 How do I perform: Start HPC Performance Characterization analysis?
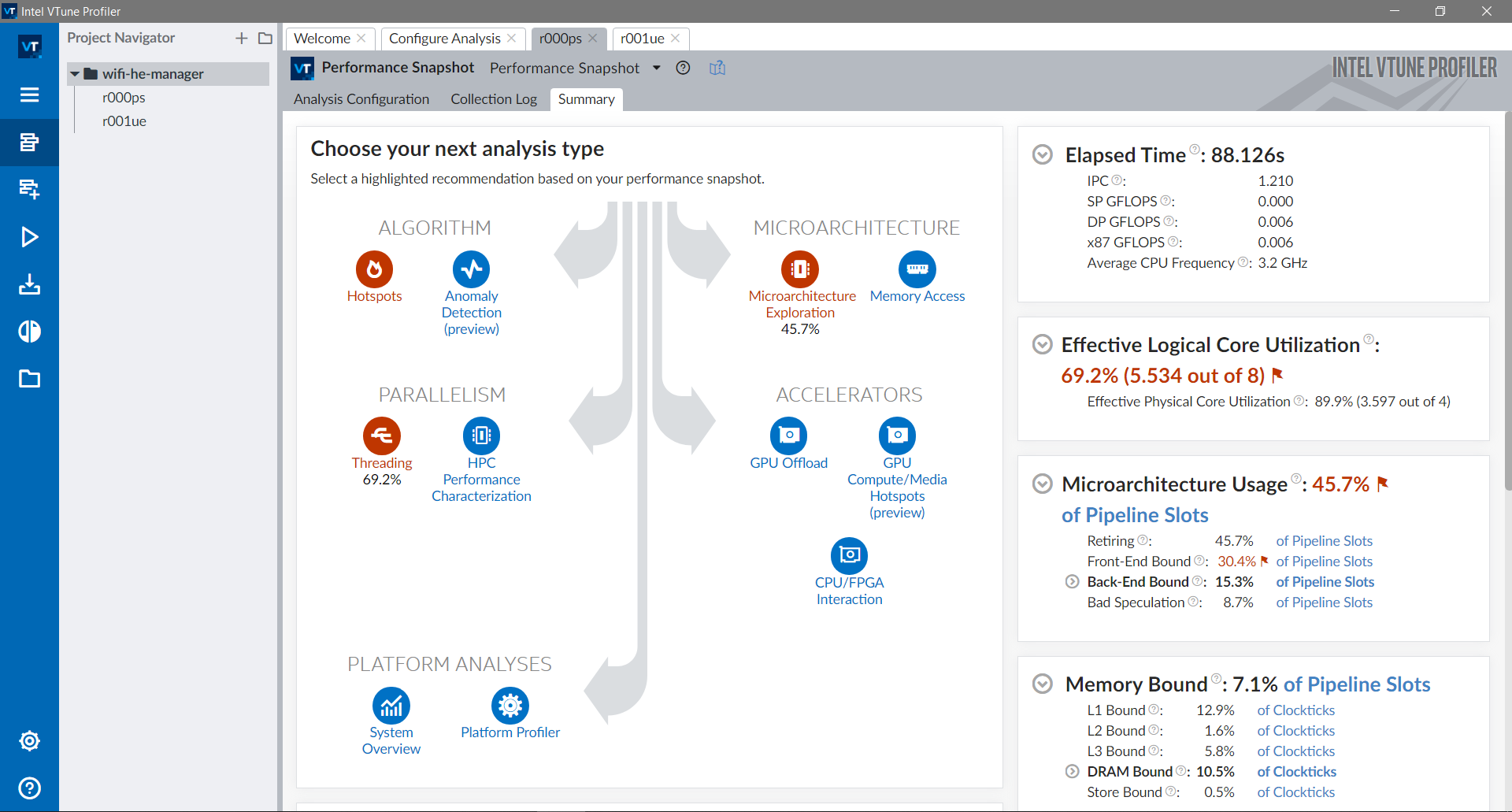pos(480,435)
